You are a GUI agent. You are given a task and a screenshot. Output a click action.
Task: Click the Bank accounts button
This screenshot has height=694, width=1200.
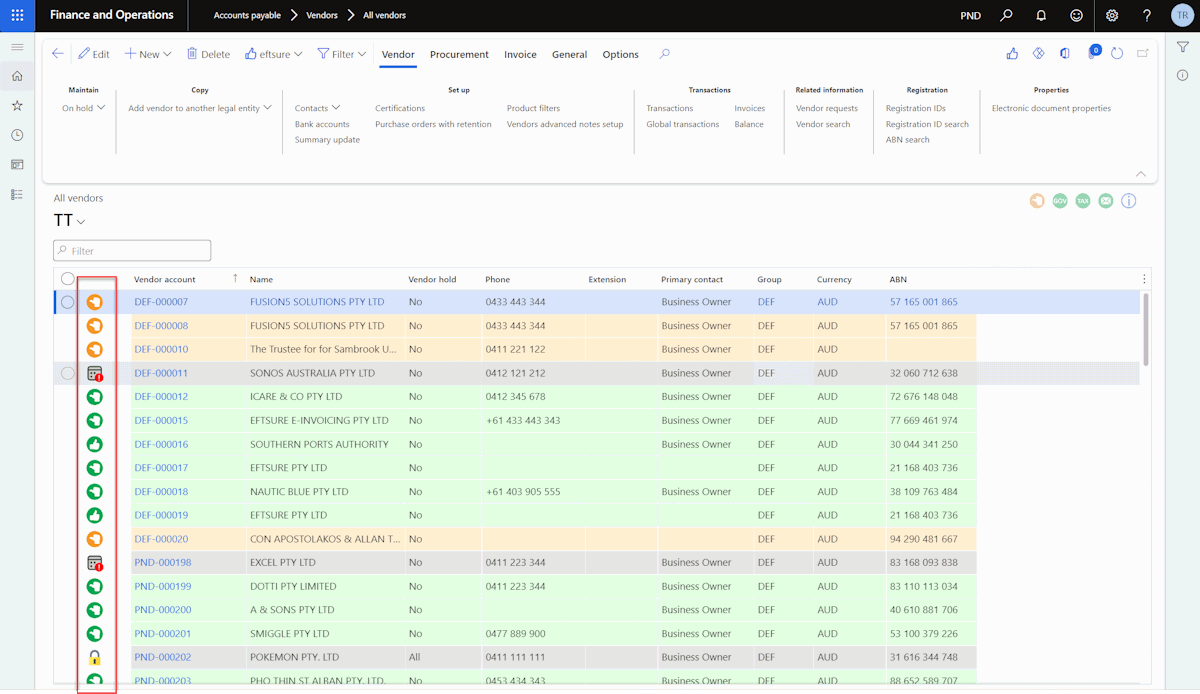point(322,124)
